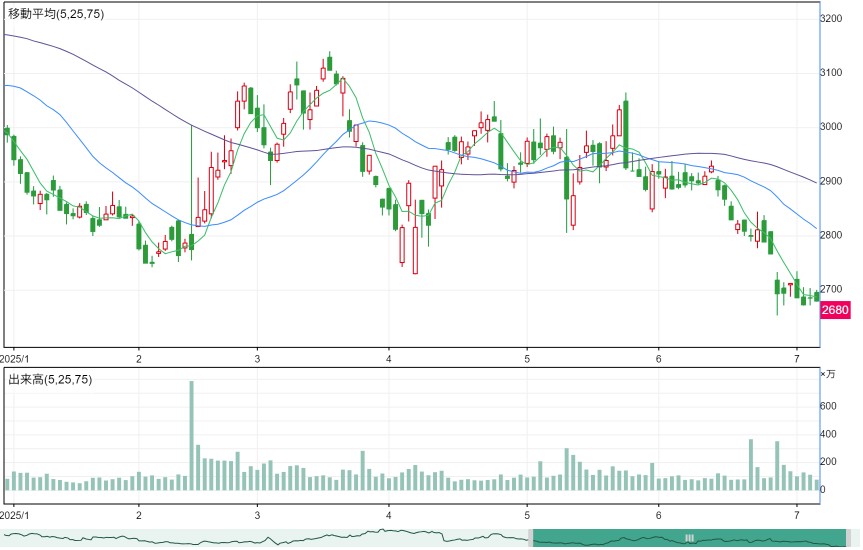The width and height of the screenshot is (863, 550).
Task: Click the 200 volume axis label
Action: [828, 462]
